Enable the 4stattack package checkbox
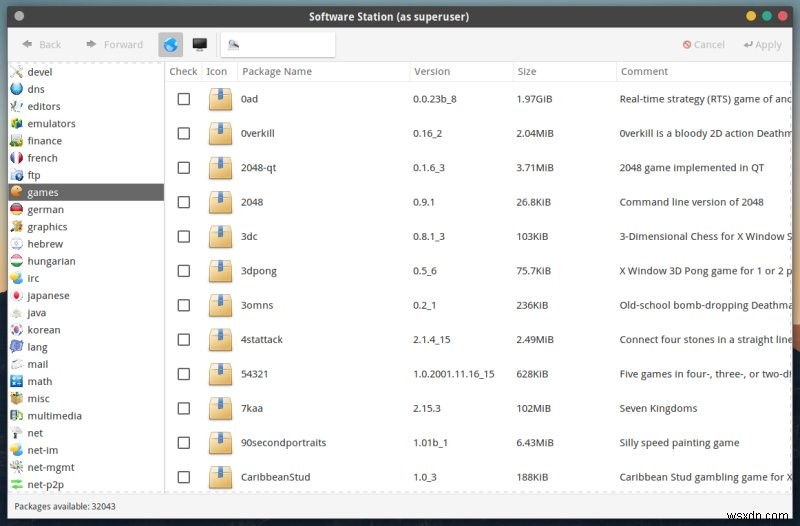 [x=184, y=340]
